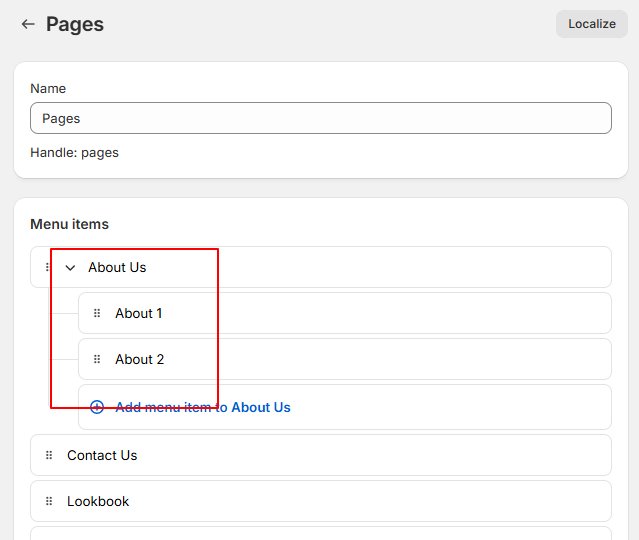Click the plus circle add icon
639x540 pixels.
tap(97, 407)
